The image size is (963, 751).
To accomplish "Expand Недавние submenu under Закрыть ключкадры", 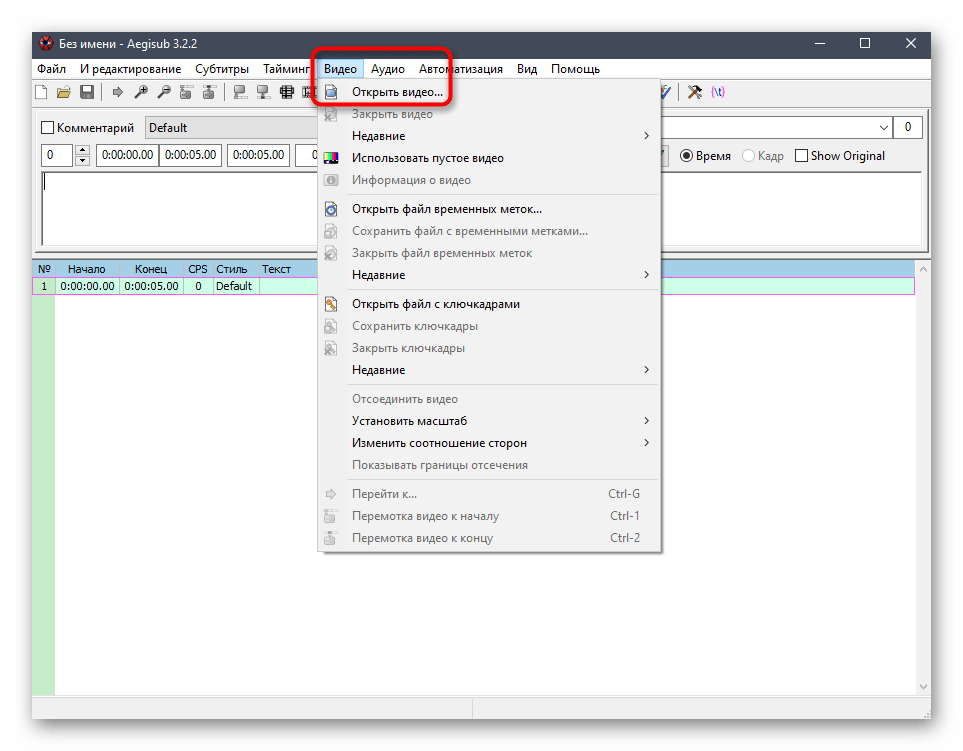I will pos(489,370).
